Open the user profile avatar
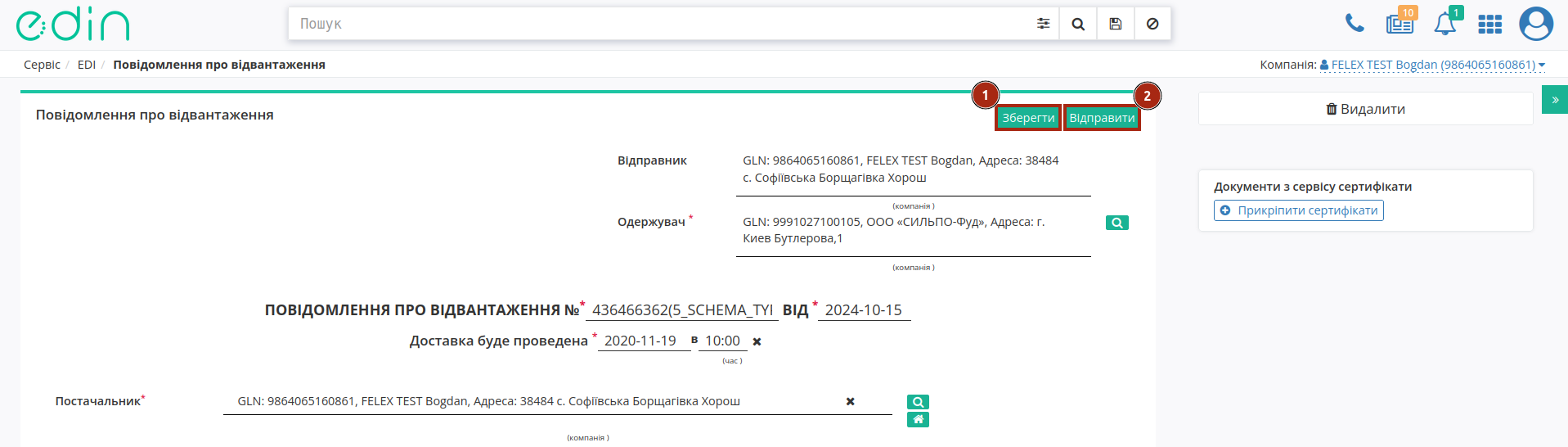 click(1535, 24)
